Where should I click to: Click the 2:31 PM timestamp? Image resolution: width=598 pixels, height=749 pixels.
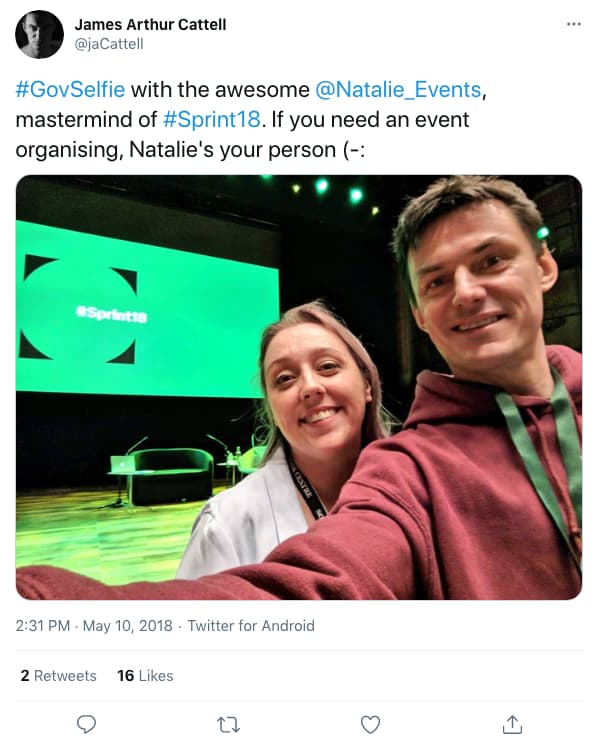pos(43,626)
